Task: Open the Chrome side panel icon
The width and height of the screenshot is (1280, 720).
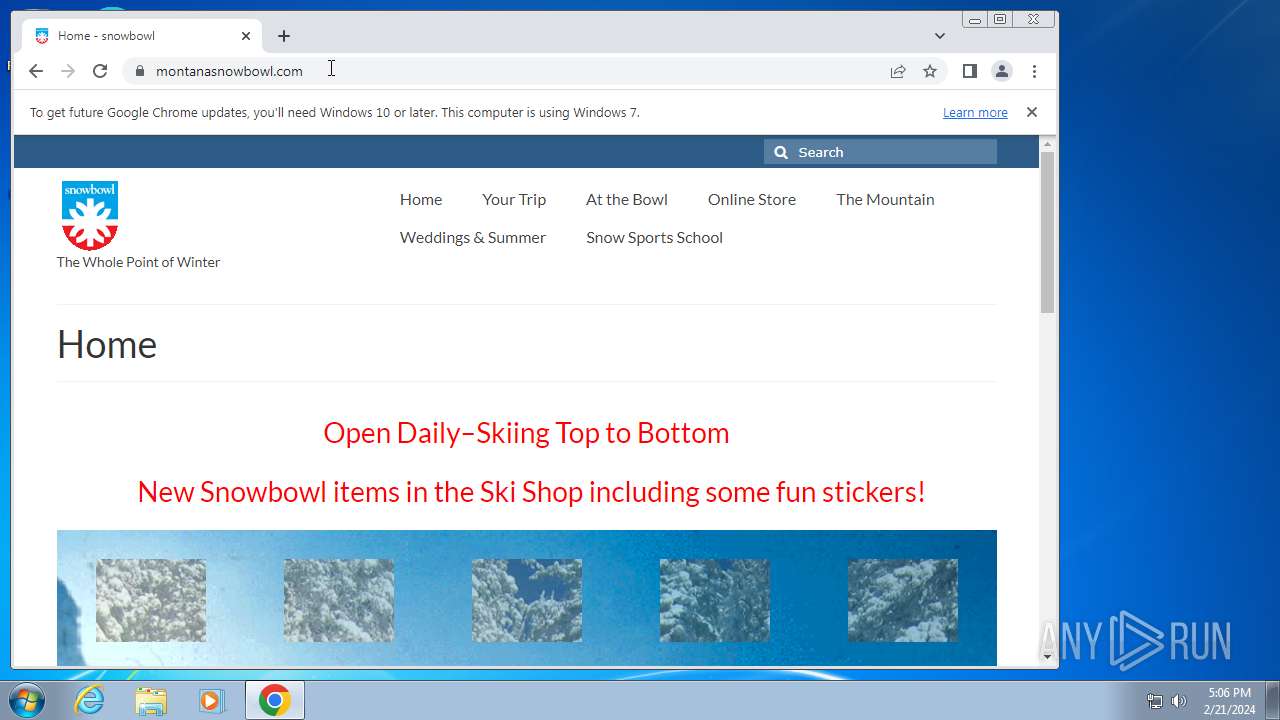Action: (969, 71)
